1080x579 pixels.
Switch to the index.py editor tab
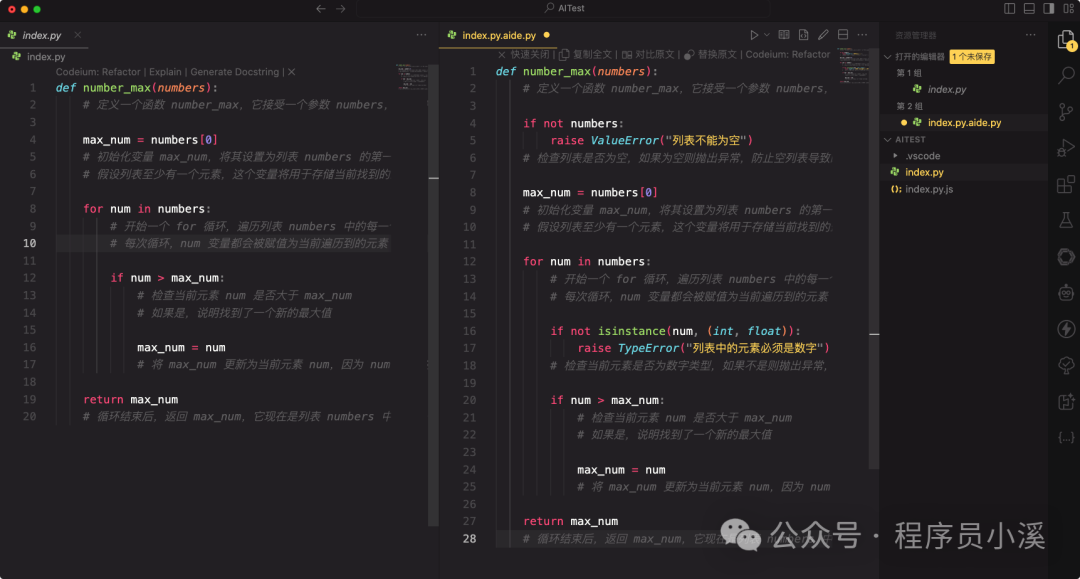[x=41, y=35]
